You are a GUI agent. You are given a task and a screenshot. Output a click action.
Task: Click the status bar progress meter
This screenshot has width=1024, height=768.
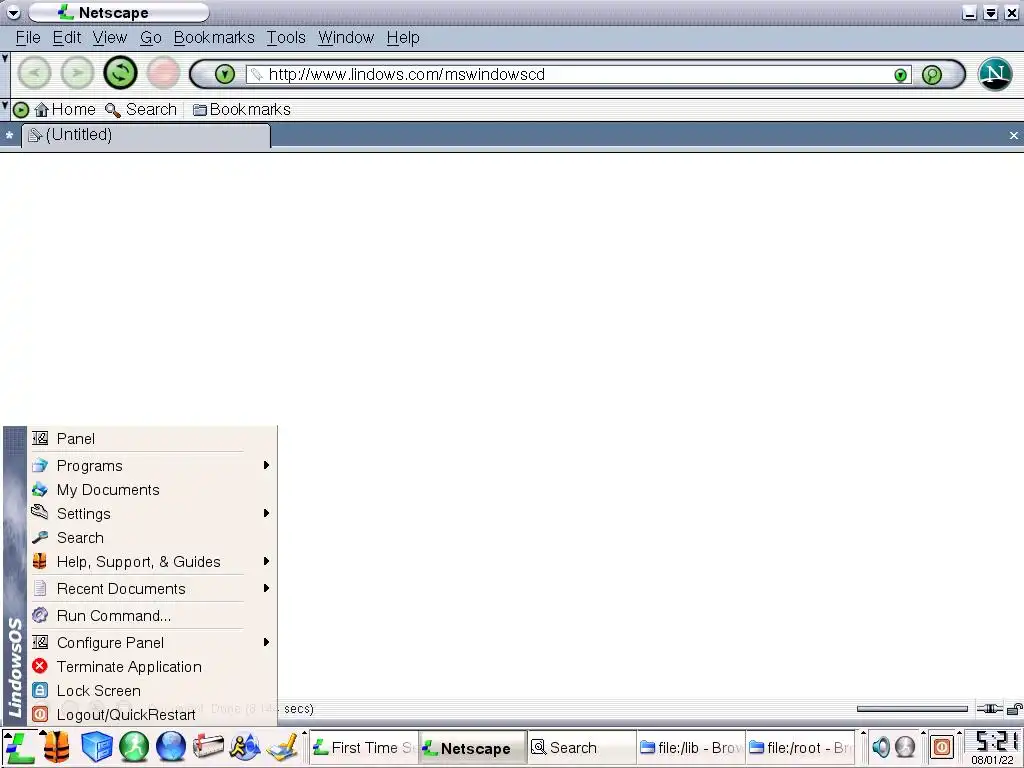click(912, 709)
